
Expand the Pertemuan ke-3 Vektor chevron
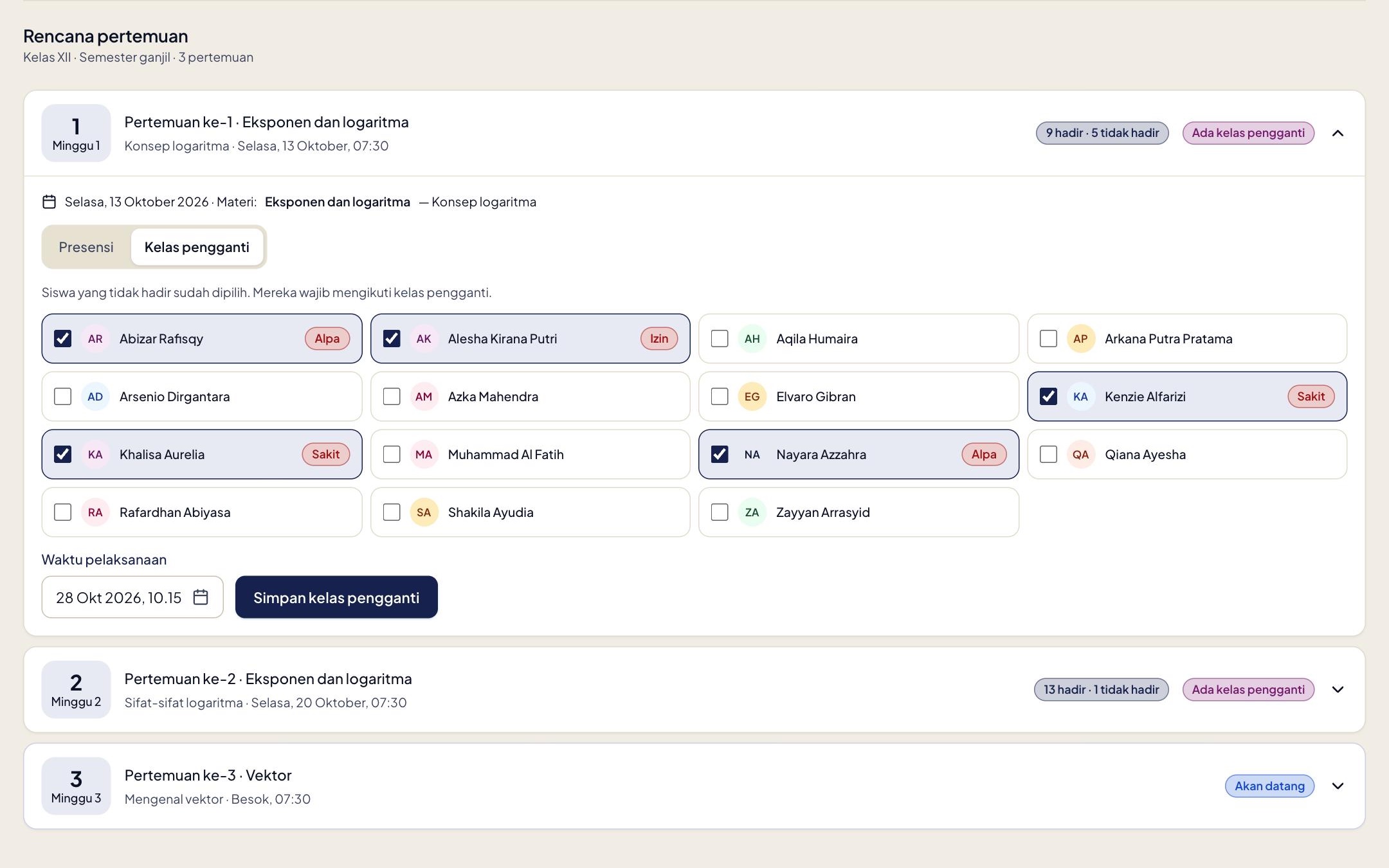pyautogui.click(x=1338, y=786)
